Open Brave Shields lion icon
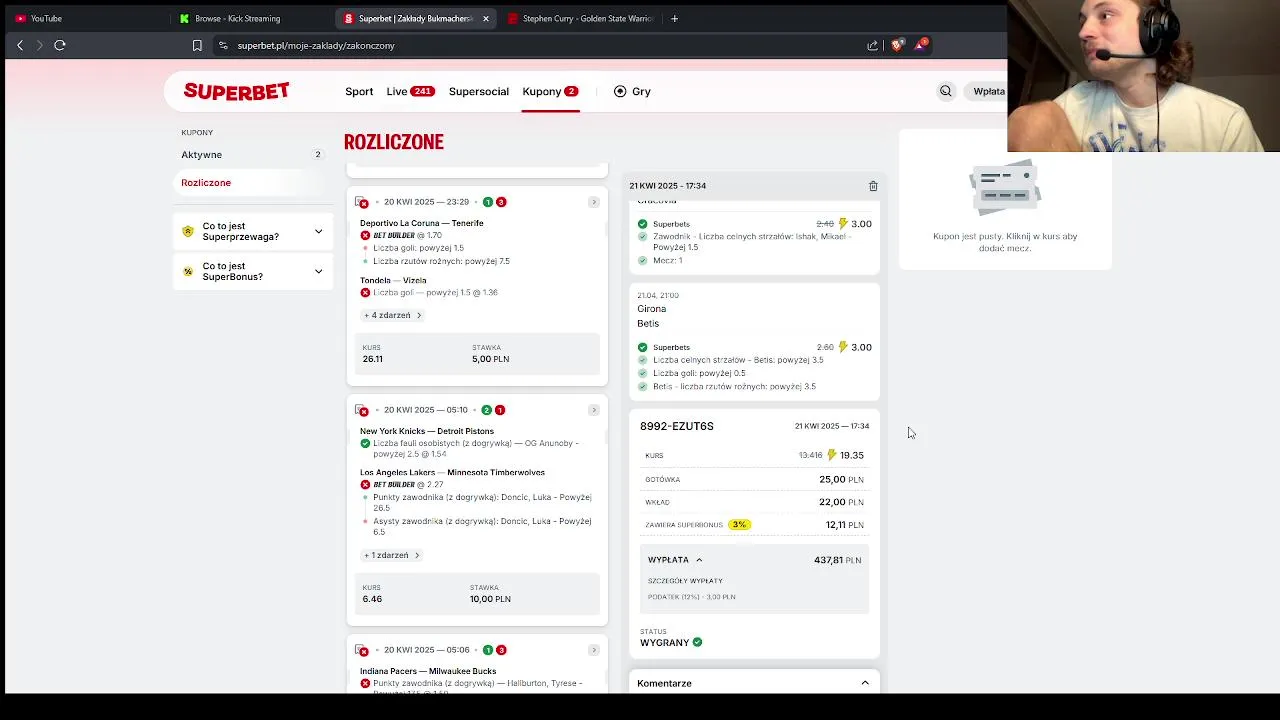Viewport: 1280px width, 720px height. click(x=896, y=45)
